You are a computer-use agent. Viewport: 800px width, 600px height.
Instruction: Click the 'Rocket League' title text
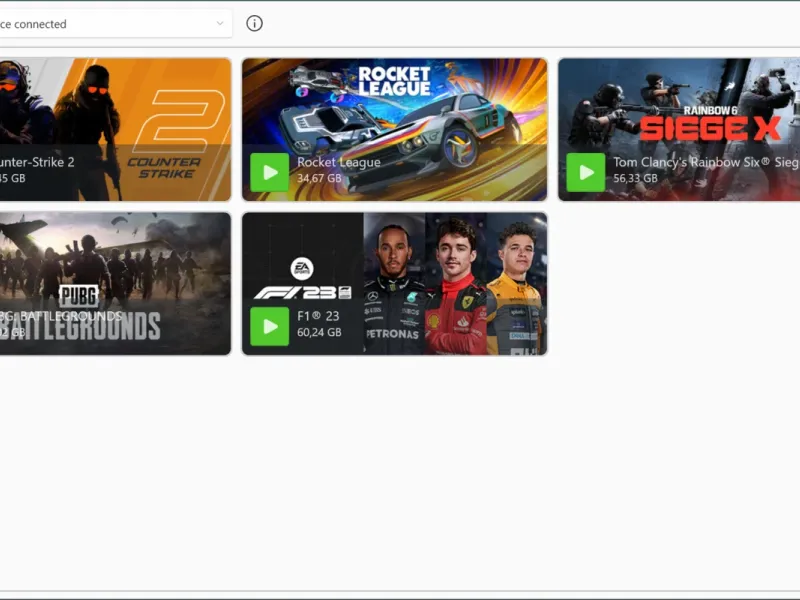(x=339, y=162)
